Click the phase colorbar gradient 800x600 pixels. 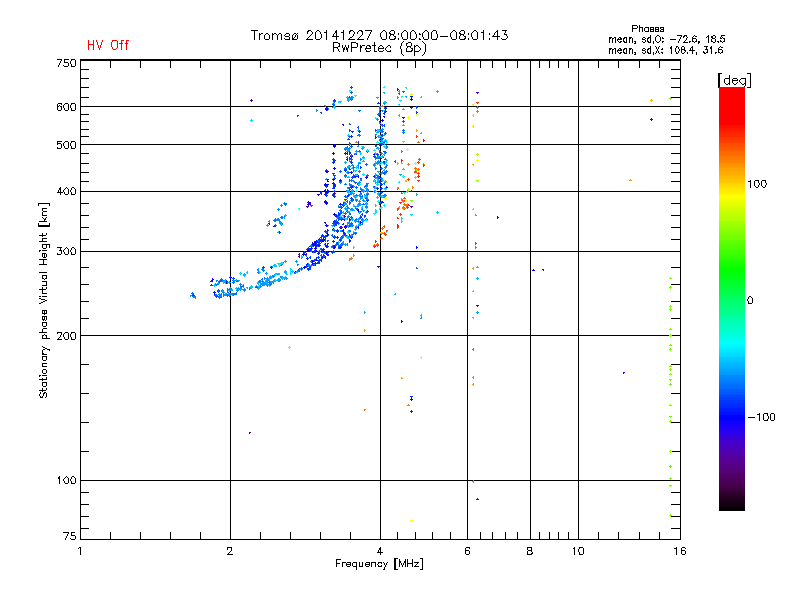(x=732, y=299)
